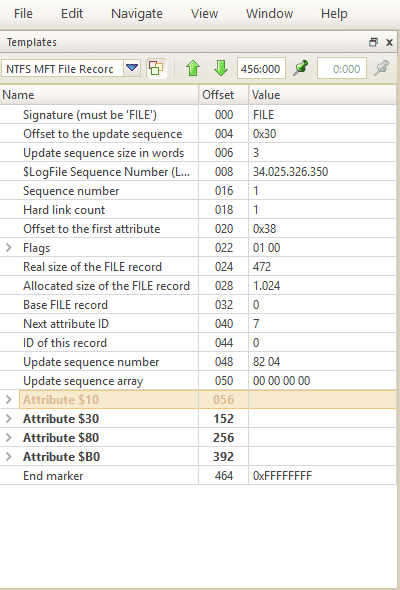Open the View menu
The image size is (400, 590).
[204, 14]
